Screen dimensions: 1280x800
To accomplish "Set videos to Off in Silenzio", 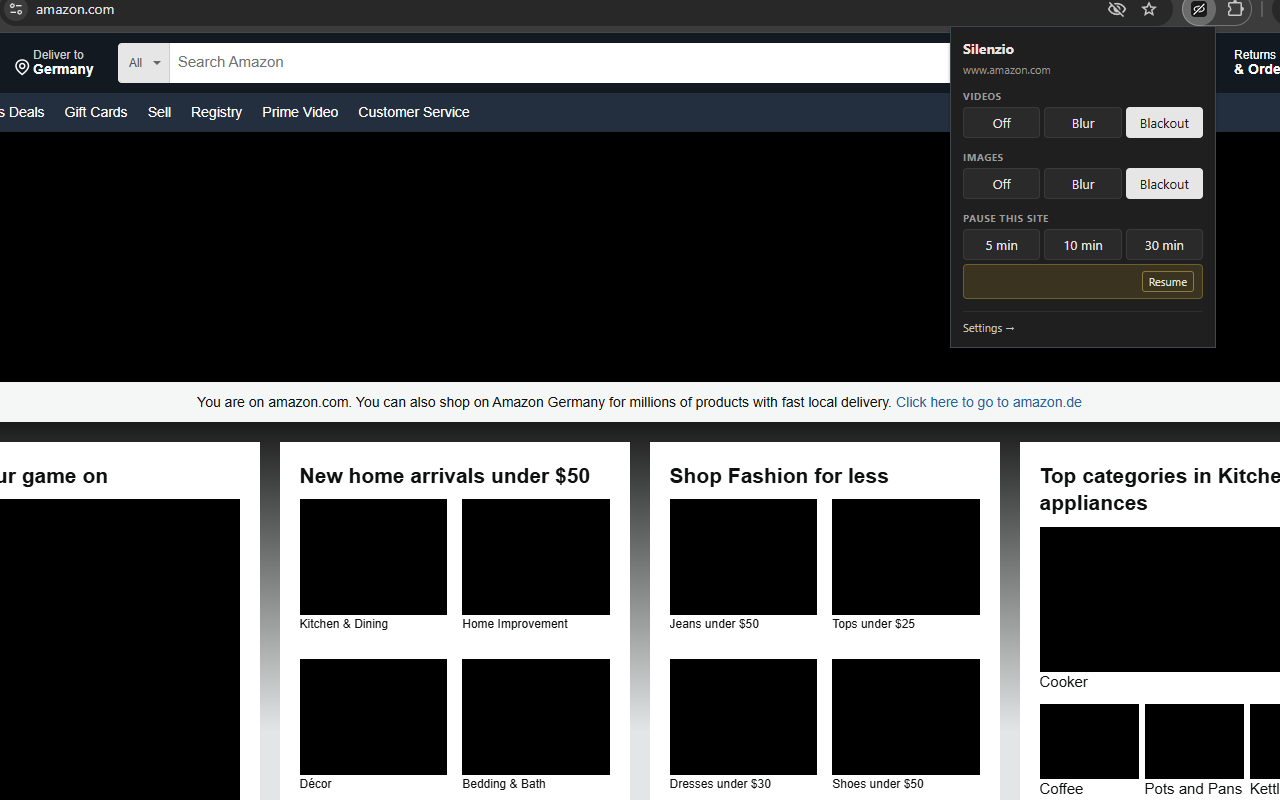I will tap(1001, 123).
